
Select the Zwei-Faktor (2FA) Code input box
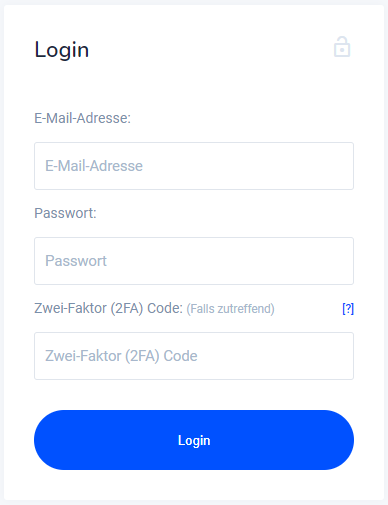pos(194,356)
